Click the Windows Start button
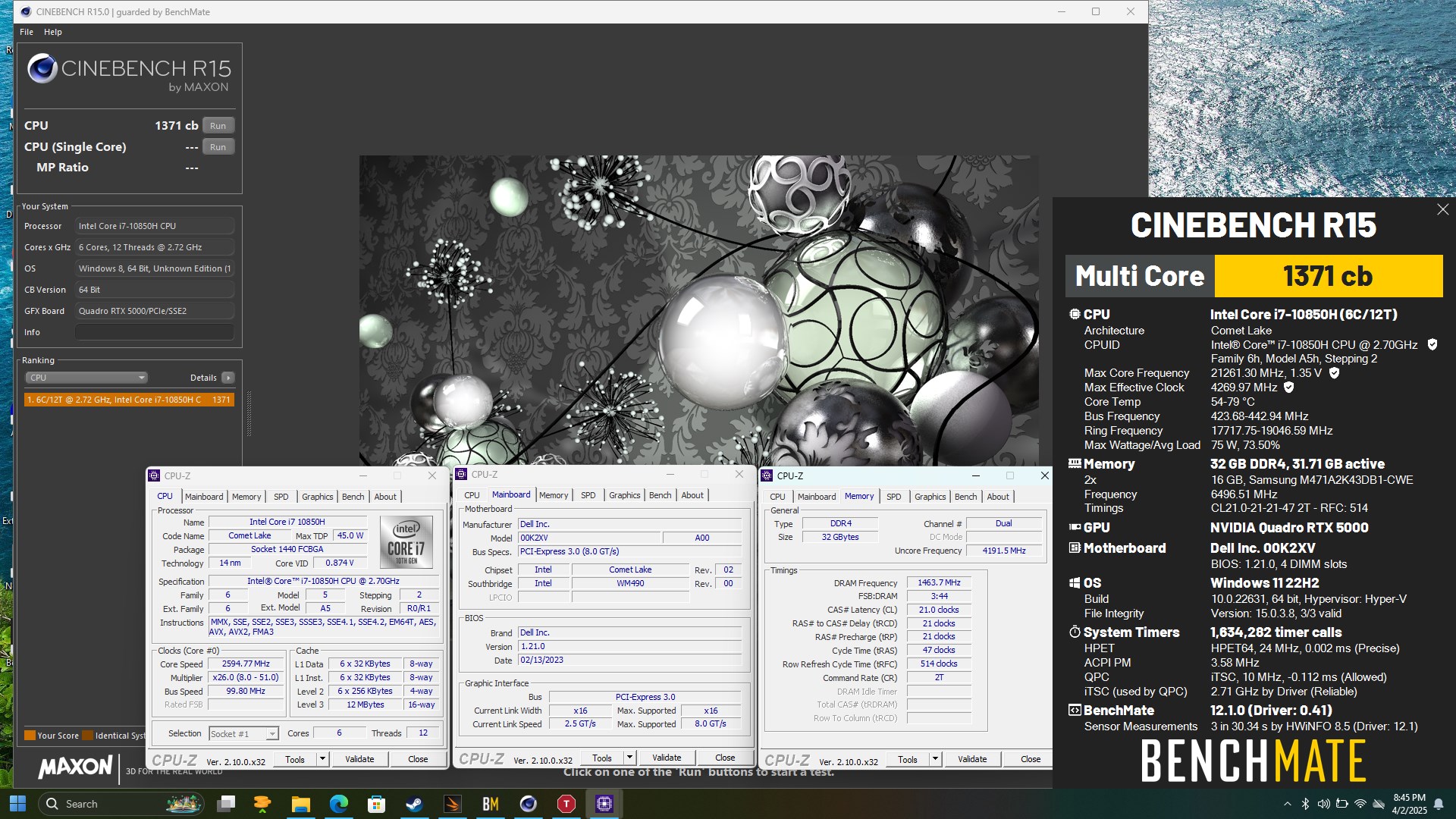The width and height of the screenshot is (1456, 819). coord(17,804)
